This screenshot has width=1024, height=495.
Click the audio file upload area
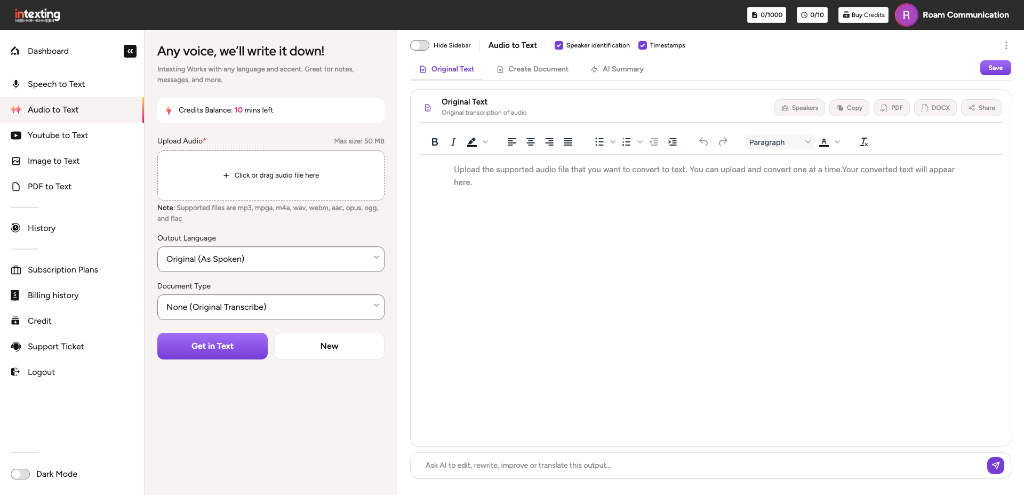pyautogui.click(x=271, y=176)
